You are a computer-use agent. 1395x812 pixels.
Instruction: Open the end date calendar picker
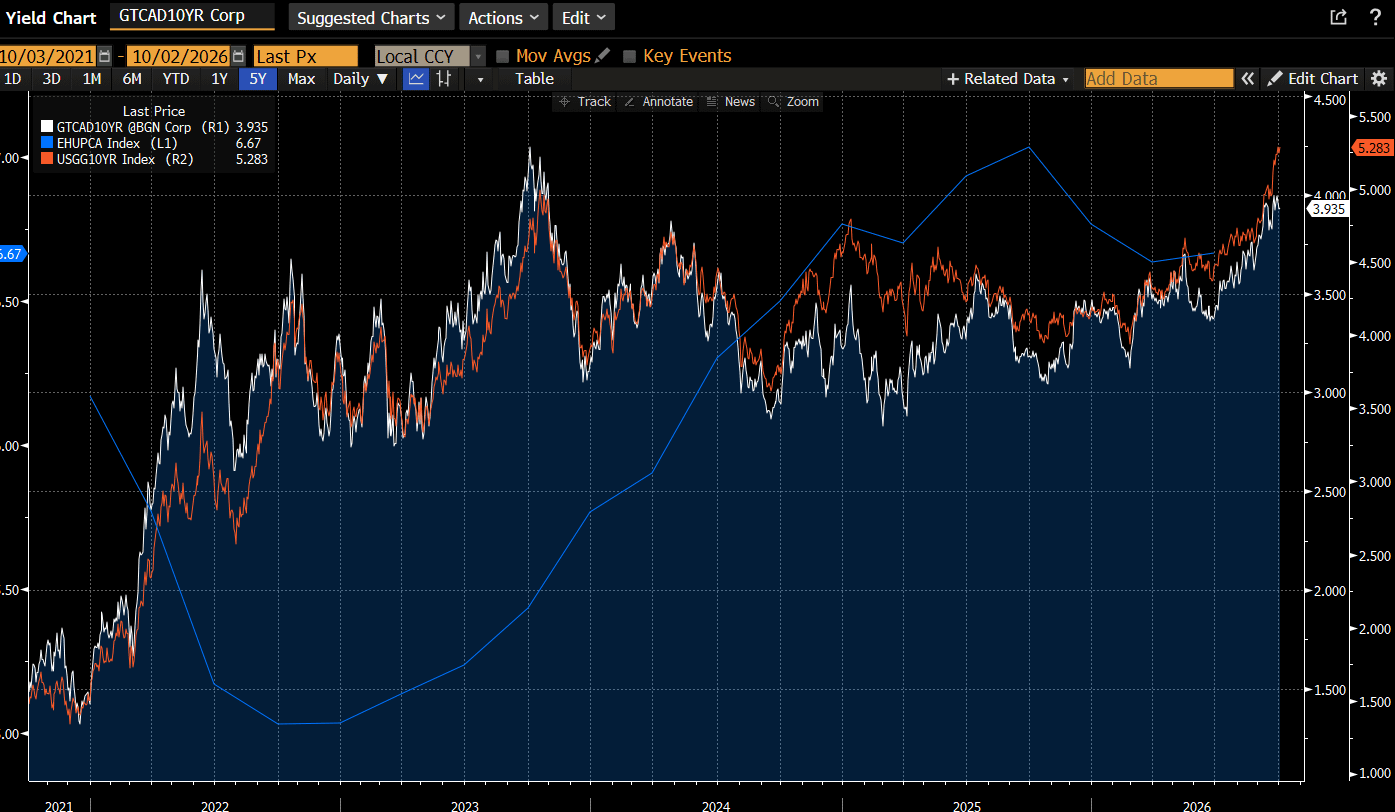(238, 57)
